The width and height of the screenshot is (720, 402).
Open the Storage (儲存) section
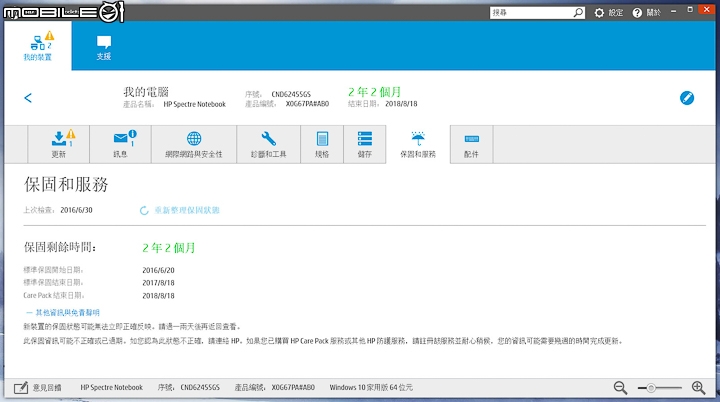pos(365,144)
